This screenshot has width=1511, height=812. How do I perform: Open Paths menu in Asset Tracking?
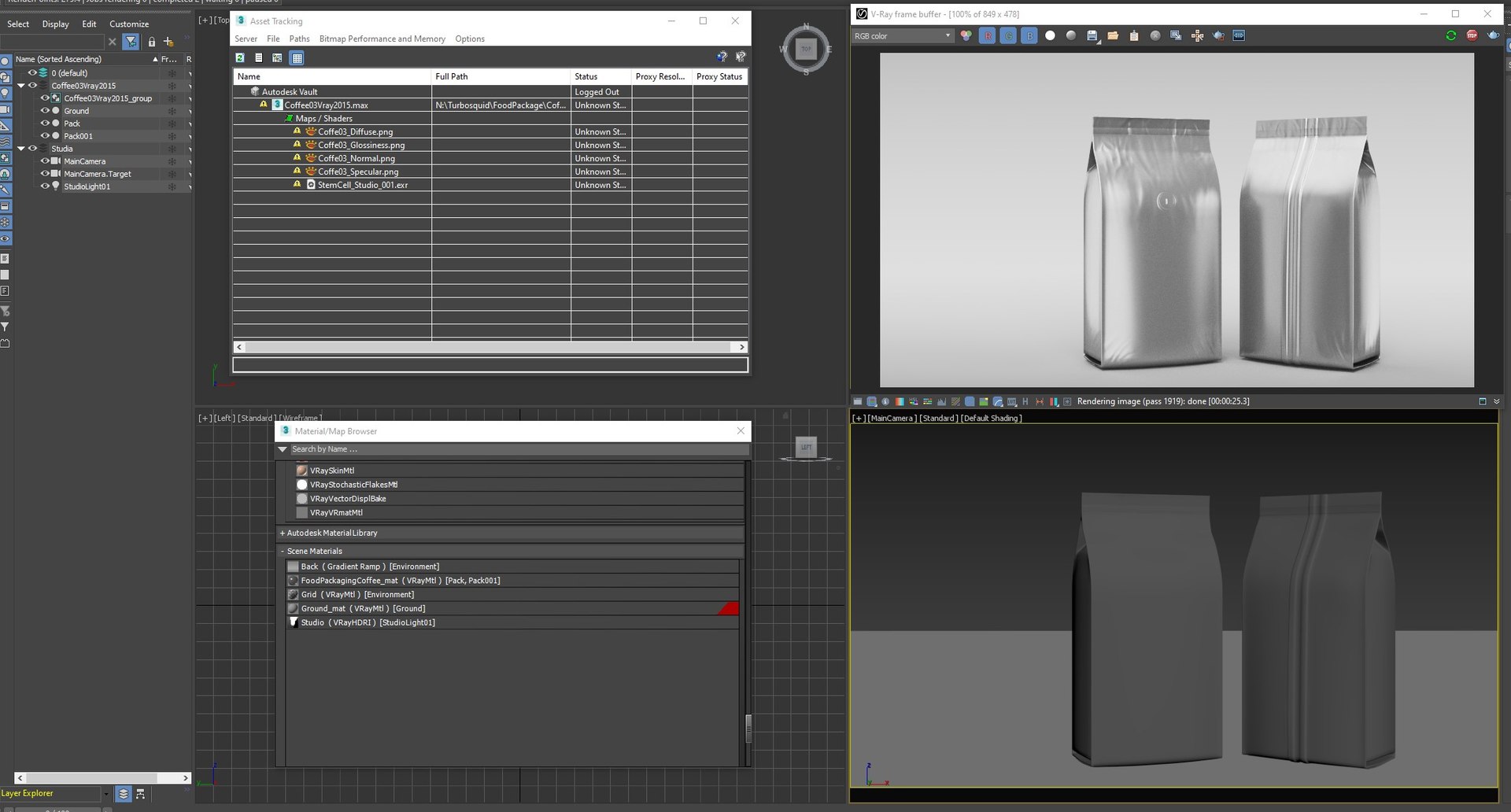click(299, 39)
